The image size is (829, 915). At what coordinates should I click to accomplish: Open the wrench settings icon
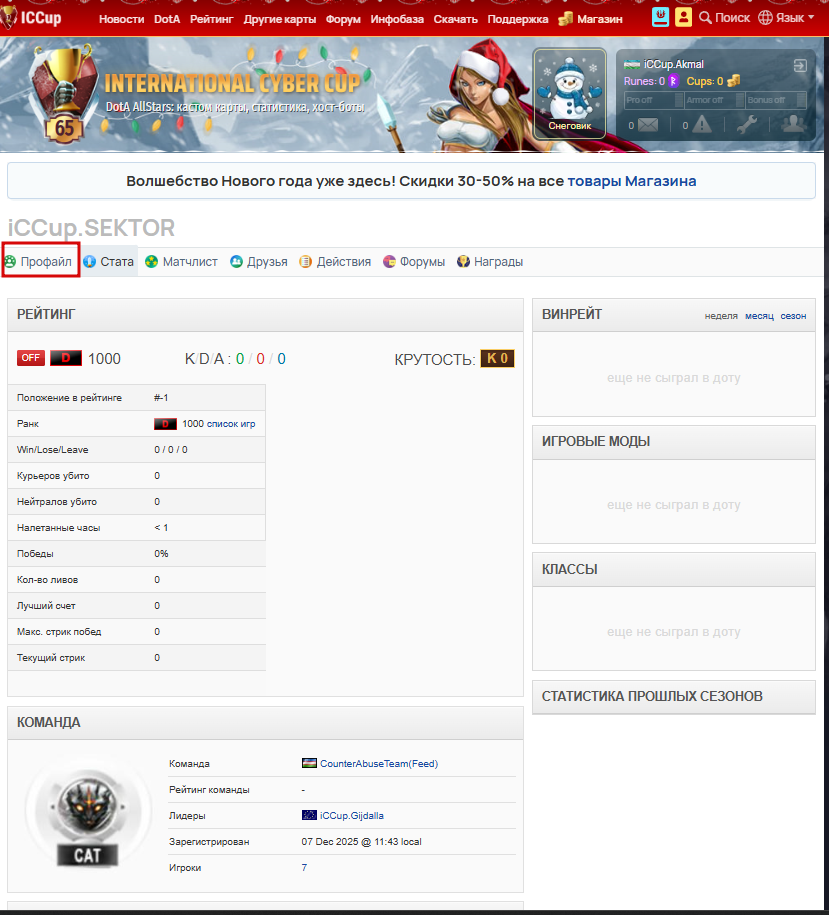coord(747,124)
